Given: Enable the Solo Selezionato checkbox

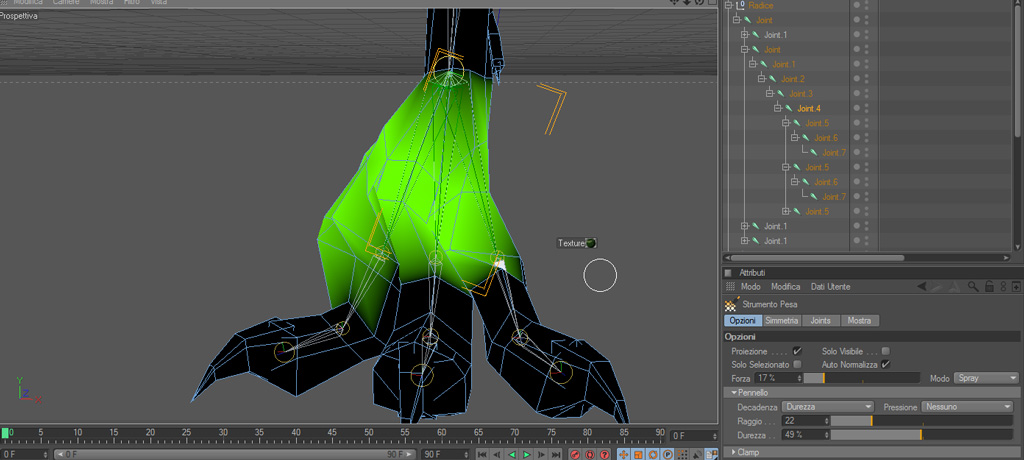Looking at the screenshot, I should (x=797, y=364).
